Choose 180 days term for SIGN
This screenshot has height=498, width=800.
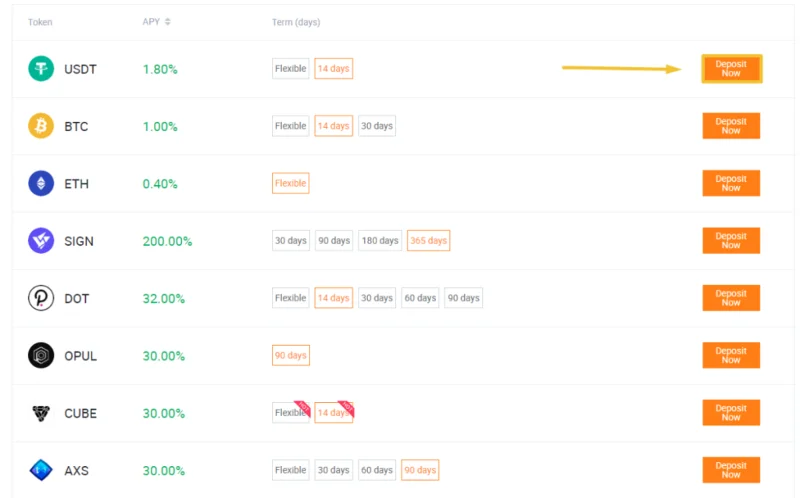click(x=380, y=240)
